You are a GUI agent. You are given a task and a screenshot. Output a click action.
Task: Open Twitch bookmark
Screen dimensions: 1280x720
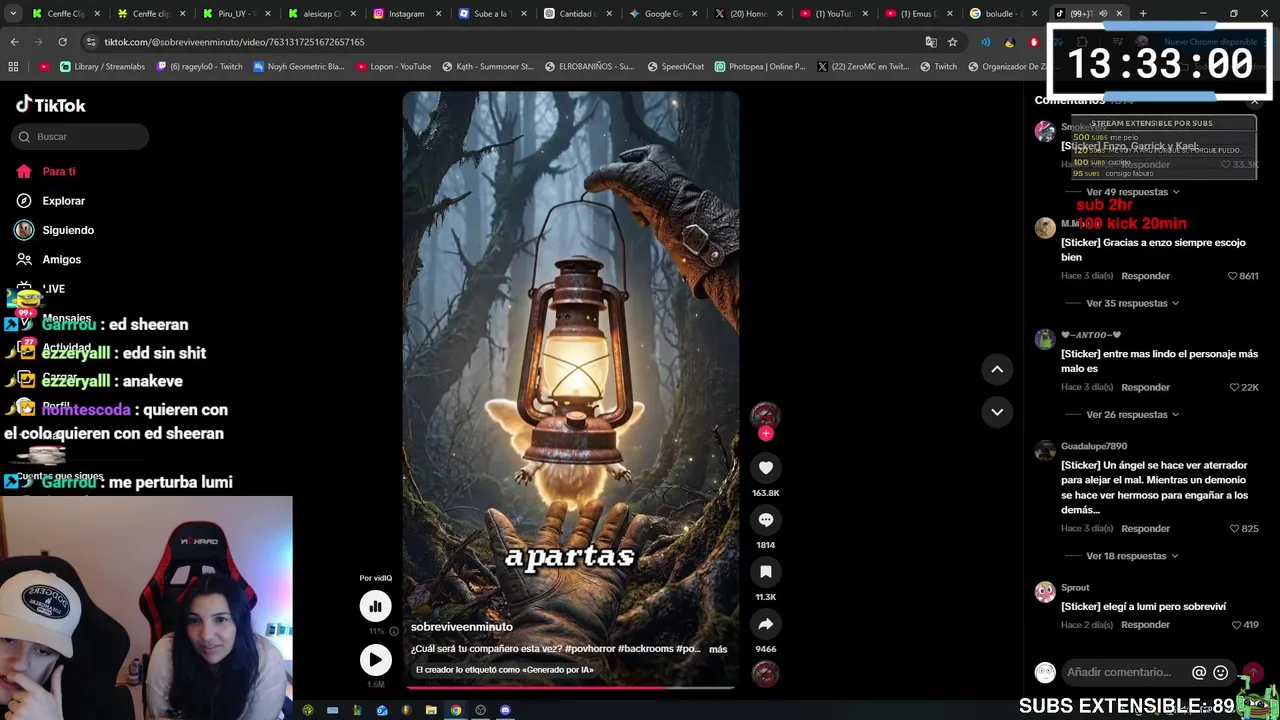(938, 67)
